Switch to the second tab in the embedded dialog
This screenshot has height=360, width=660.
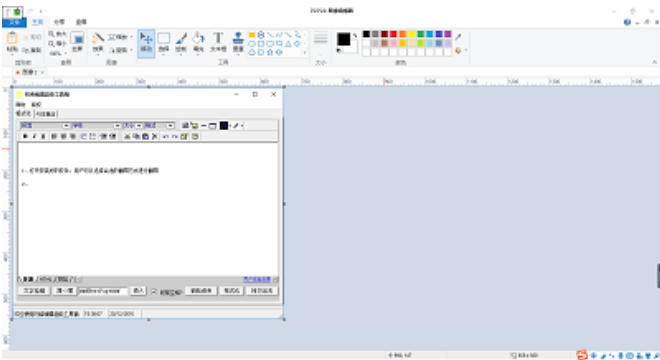click(x=45, y=114)
